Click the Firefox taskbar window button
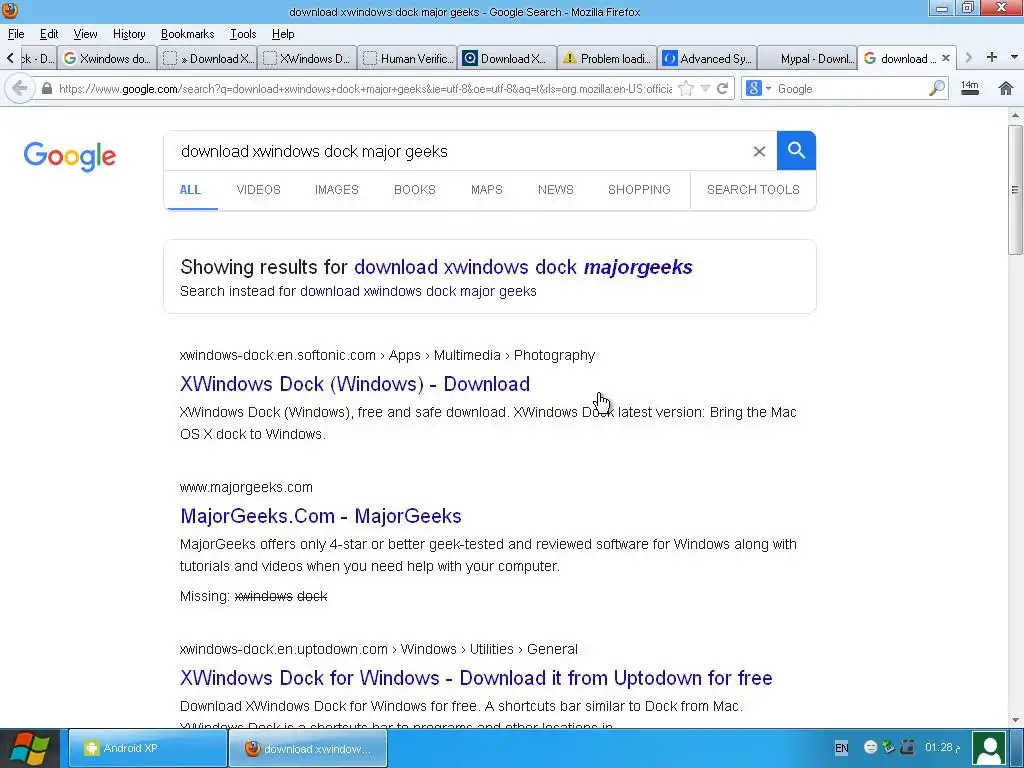Image resolution: width=1024 pixels, height=768 pixels. (308, 748)
